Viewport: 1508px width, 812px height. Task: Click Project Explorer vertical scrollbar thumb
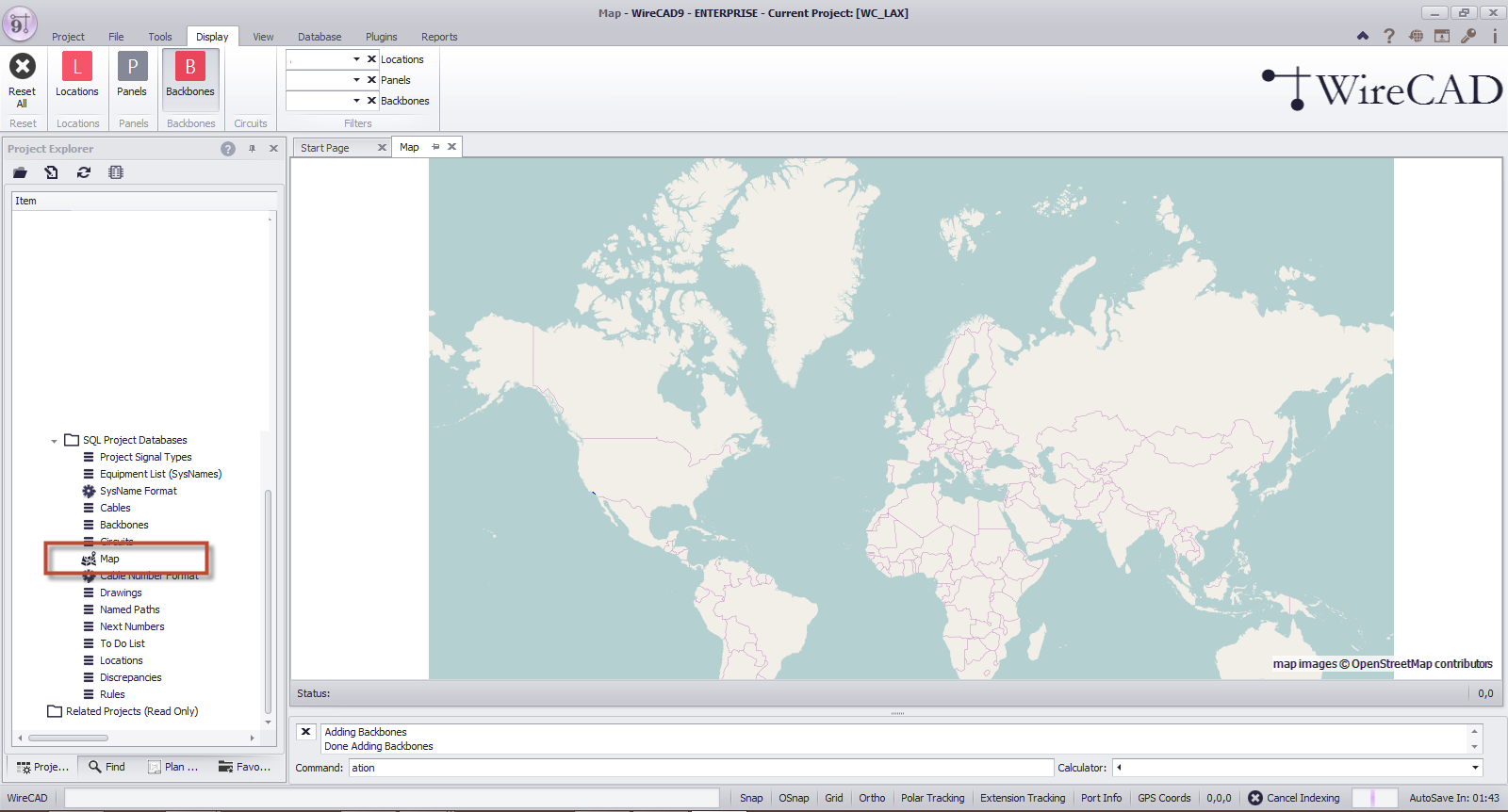(x=268, y=603)
